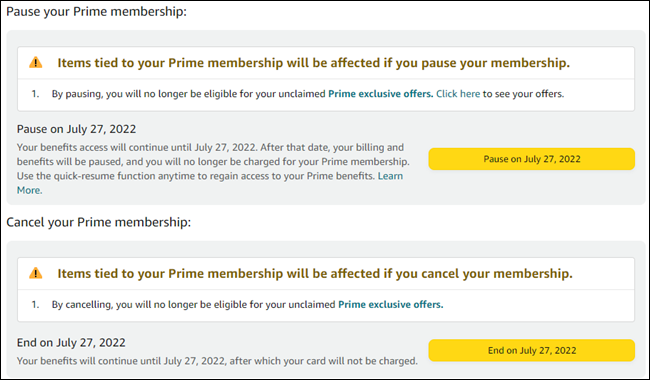The image size is (650, 380).
Task: Click the 'By pausing, you will no longer' item
Action: coord(308,94)
